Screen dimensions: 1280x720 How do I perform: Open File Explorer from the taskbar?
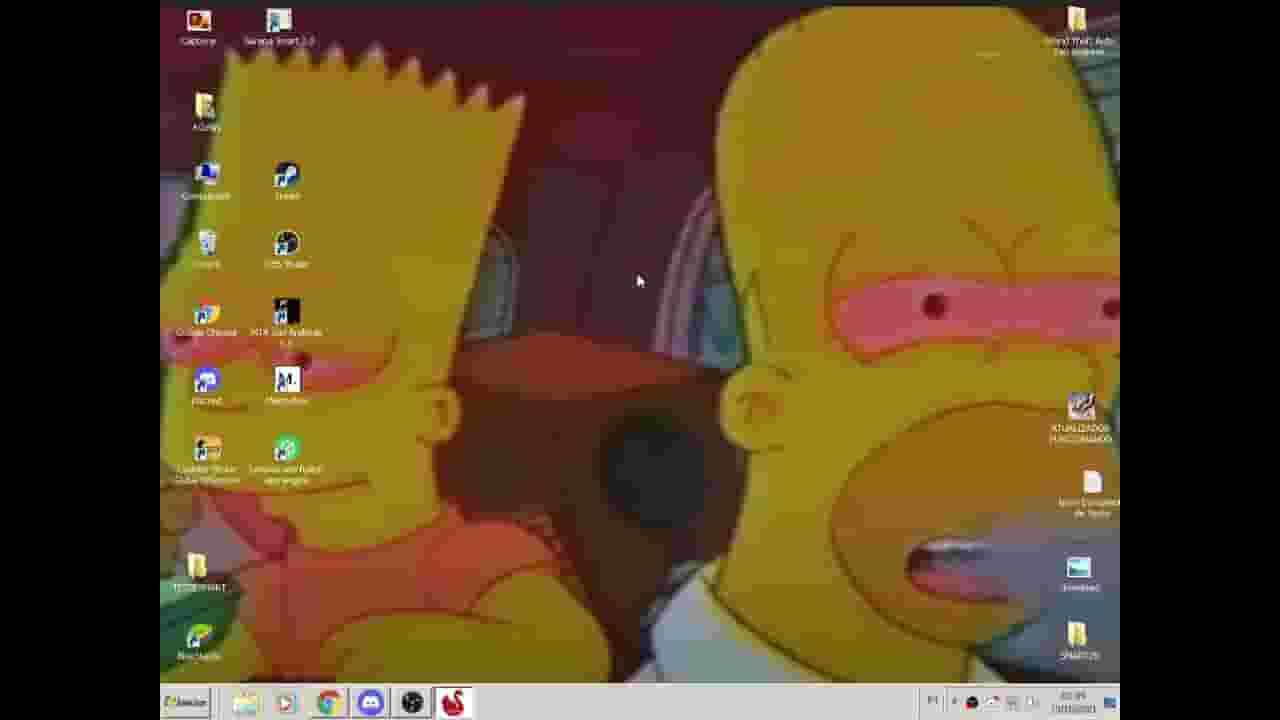point(245,703)
